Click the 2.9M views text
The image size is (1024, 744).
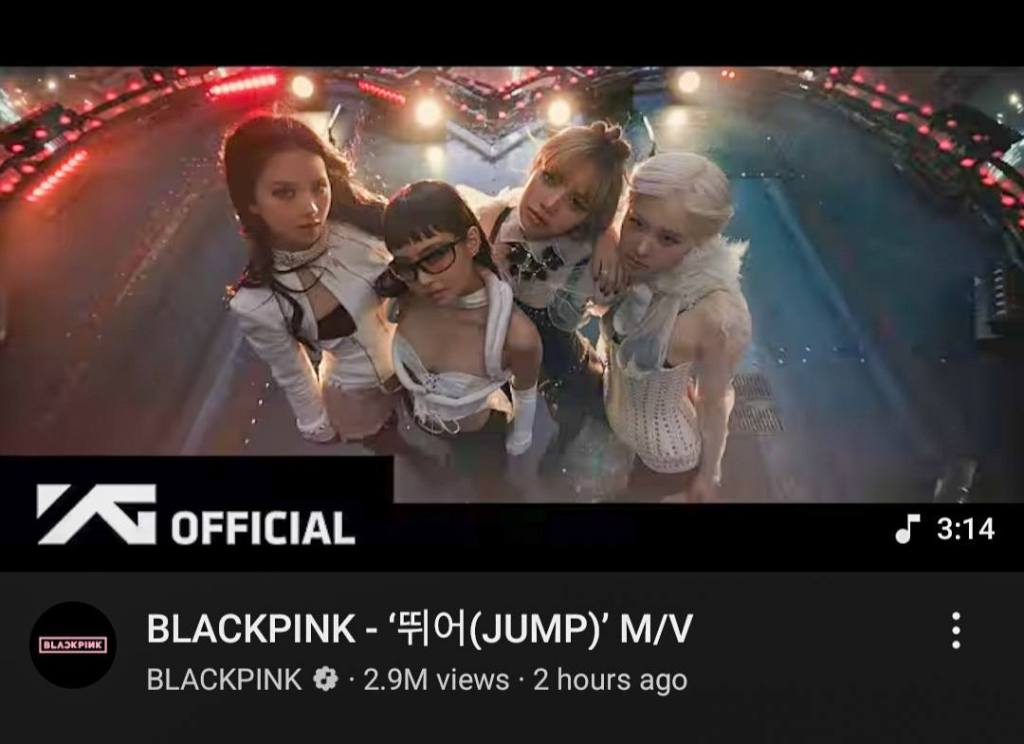click(x=436, y=680)
